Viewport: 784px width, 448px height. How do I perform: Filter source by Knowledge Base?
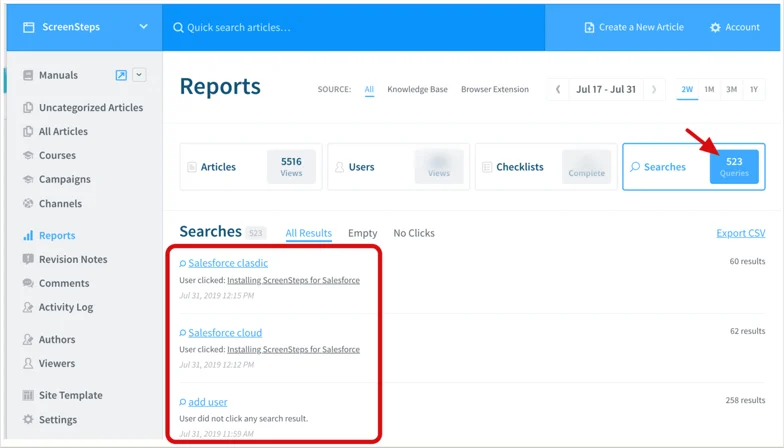pyautogui.click(x=417, y=90)
